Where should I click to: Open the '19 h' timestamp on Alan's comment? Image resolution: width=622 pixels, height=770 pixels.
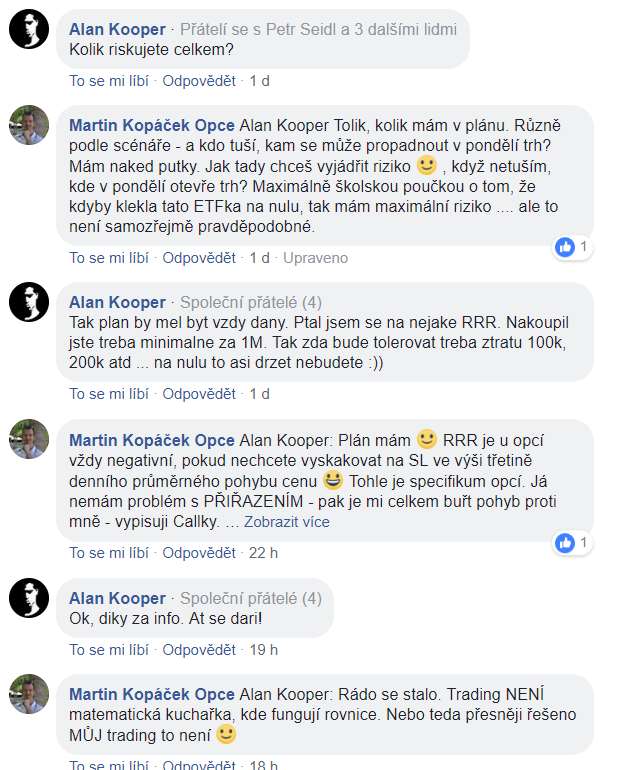[x=264, y=650]
